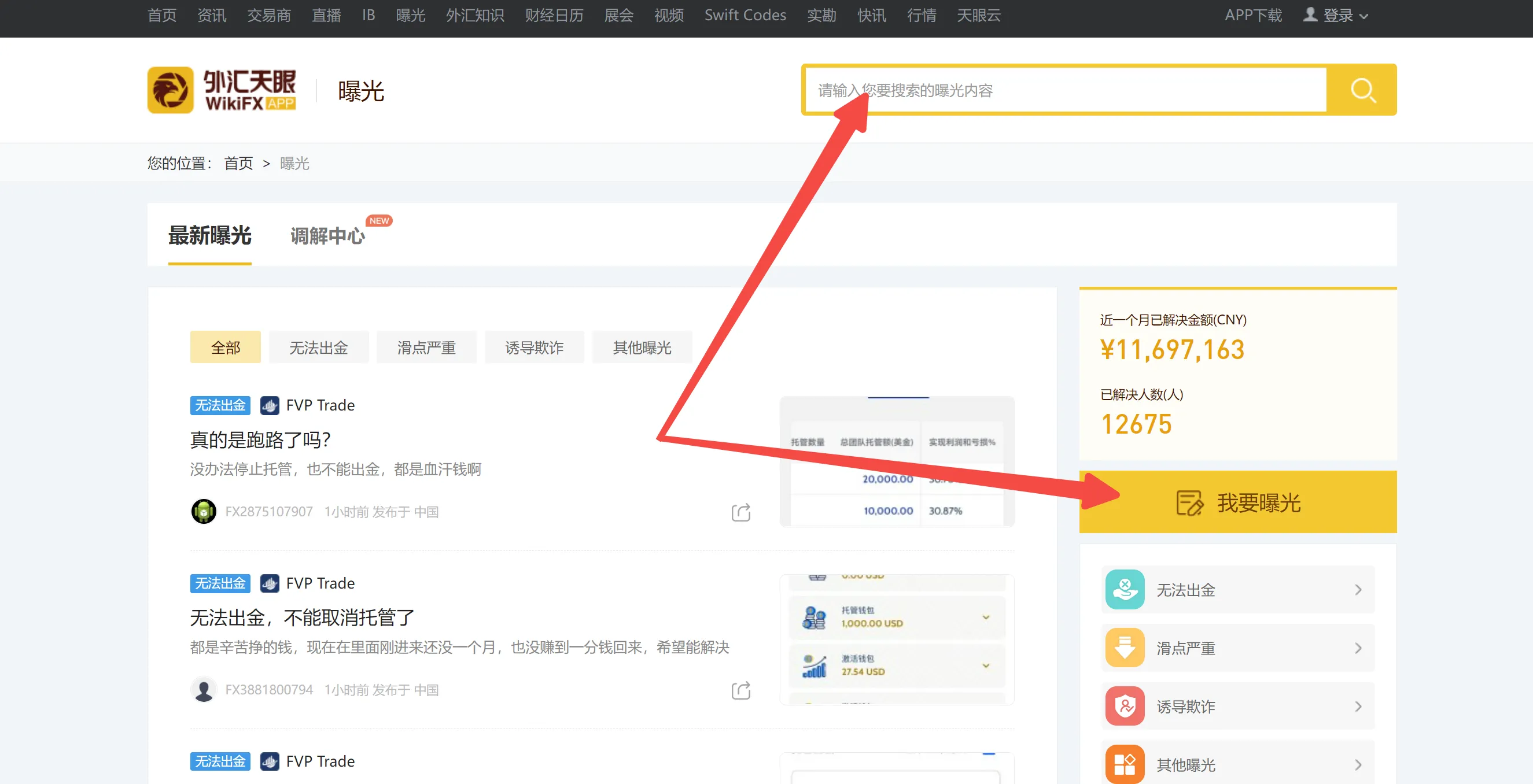Switch to the 最新曝光 tab
This screenshot has height=784, width=1533.
click(x=209, y=235)
